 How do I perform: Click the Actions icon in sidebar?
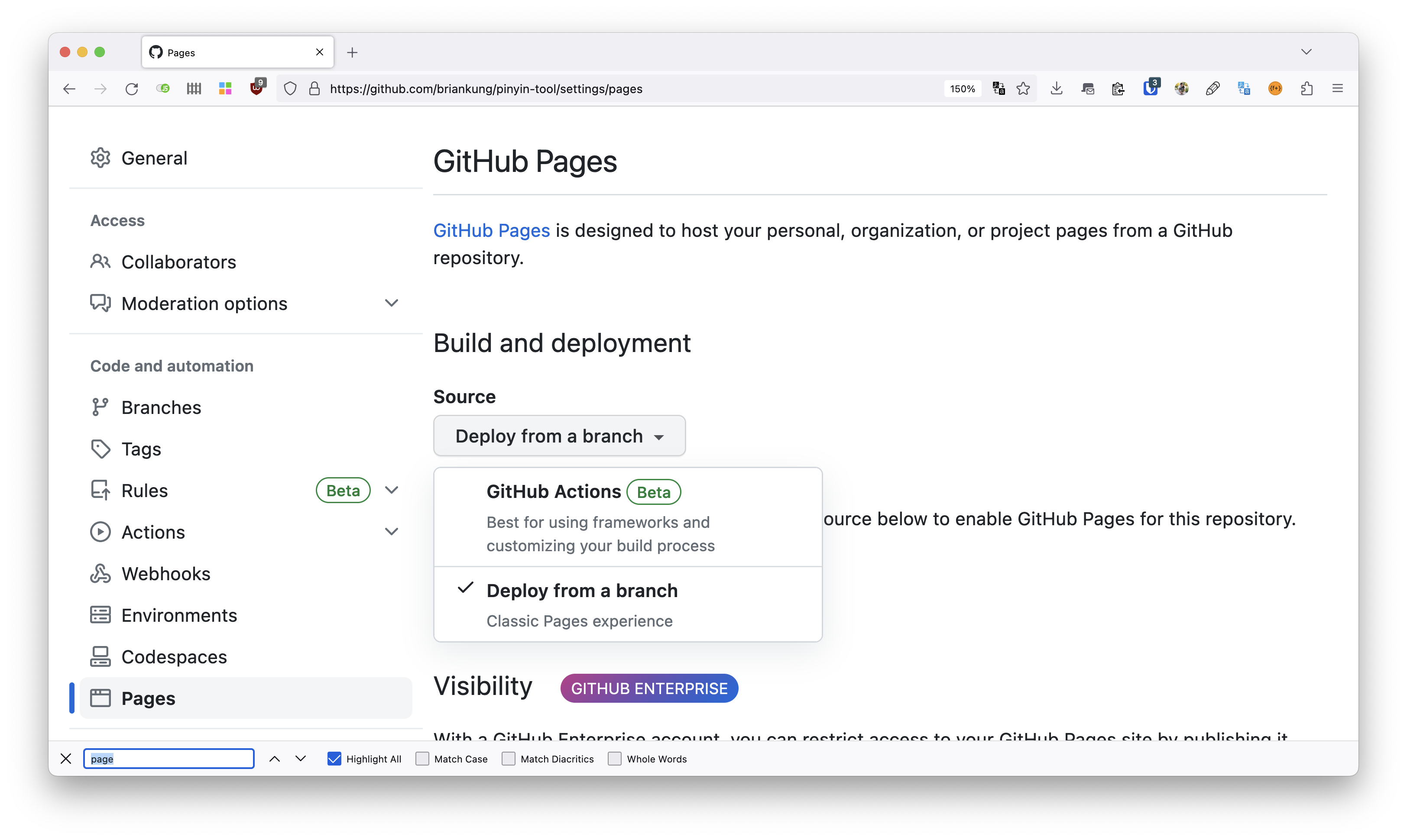tap(100, 531)
